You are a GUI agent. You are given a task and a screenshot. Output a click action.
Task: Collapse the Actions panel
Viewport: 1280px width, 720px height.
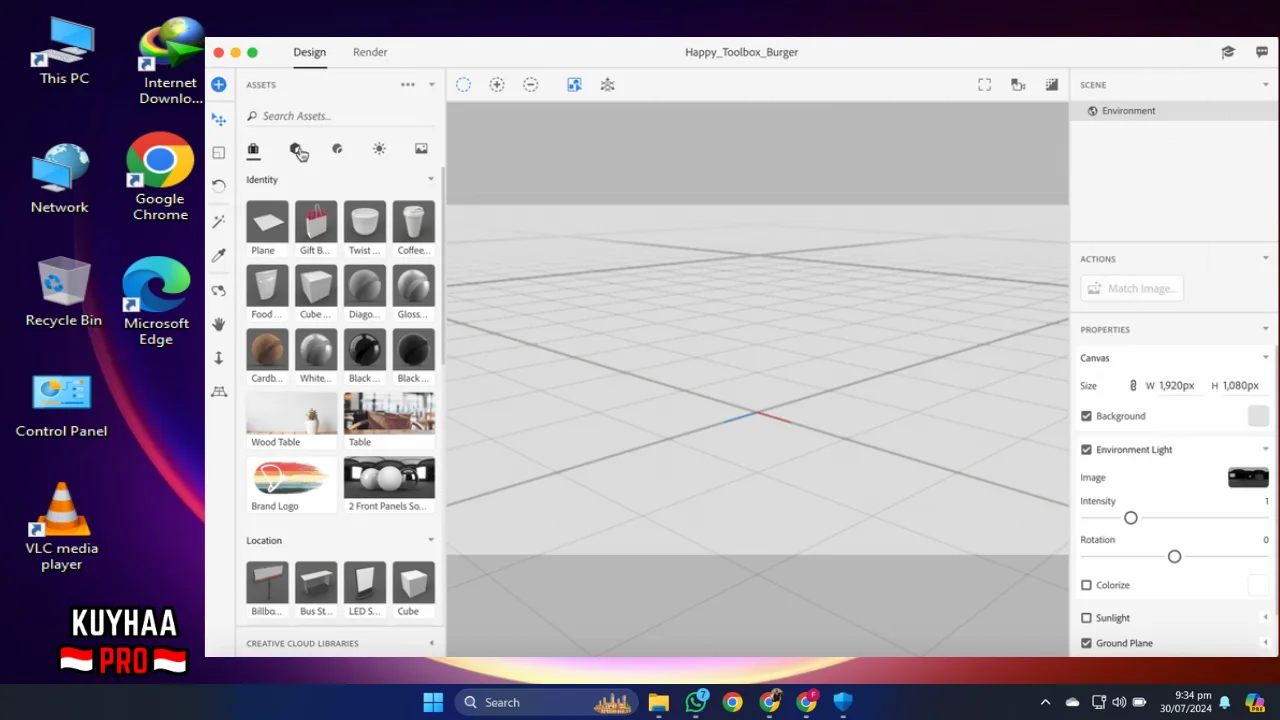click(1265, 259)
